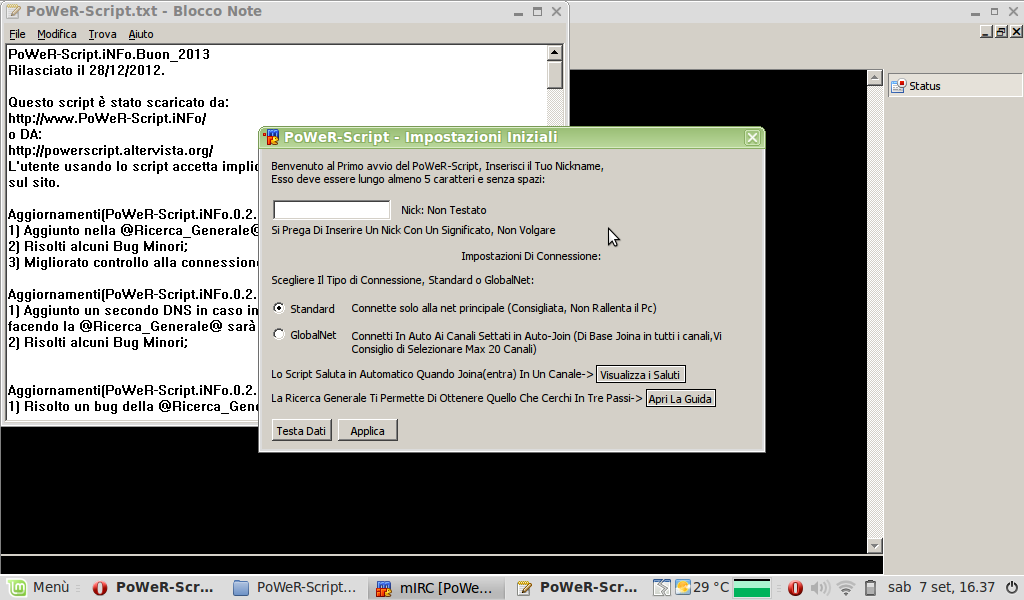Click the clock showing sab 7 set, 16.37
This screenshot has height=600, width=1024.
[941, 588]
